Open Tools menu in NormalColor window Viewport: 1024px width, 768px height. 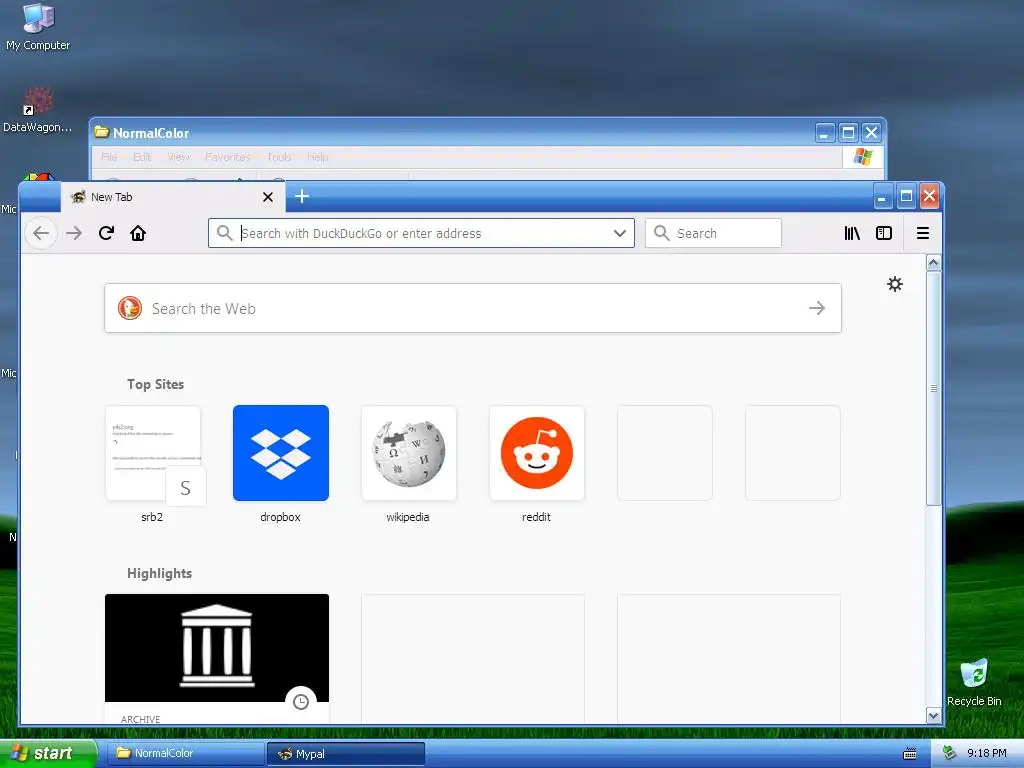(279, 157)
